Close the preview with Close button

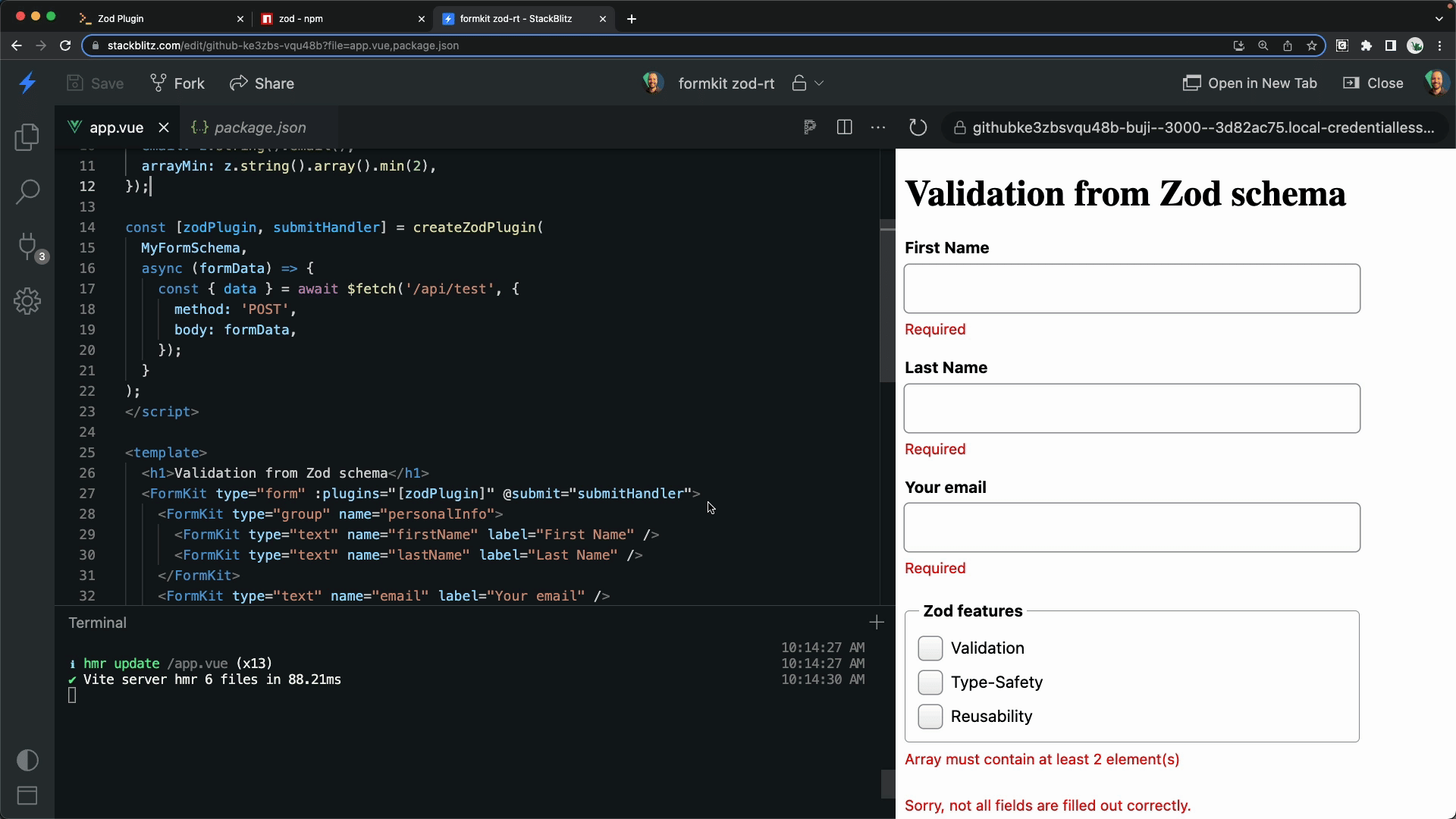pyautogui.click(x=1373, y=83)
